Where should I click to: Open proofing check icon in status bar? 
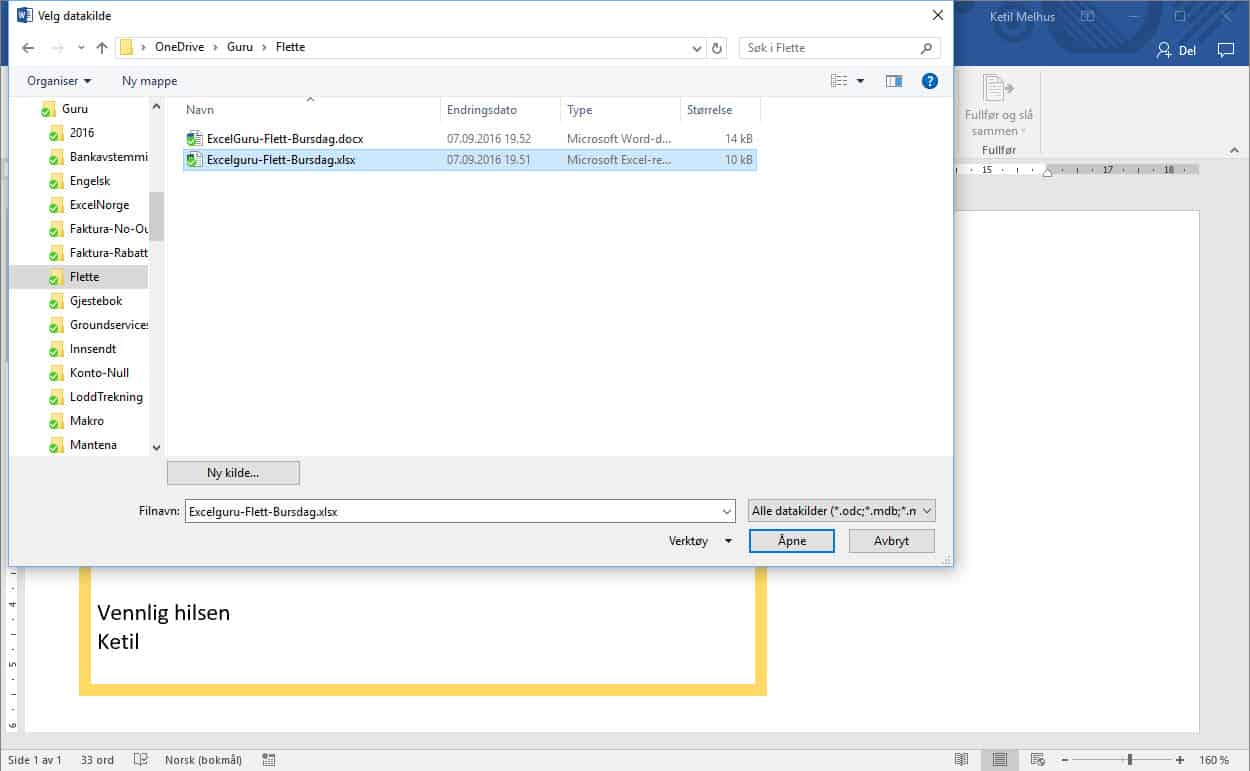point(141,760)
